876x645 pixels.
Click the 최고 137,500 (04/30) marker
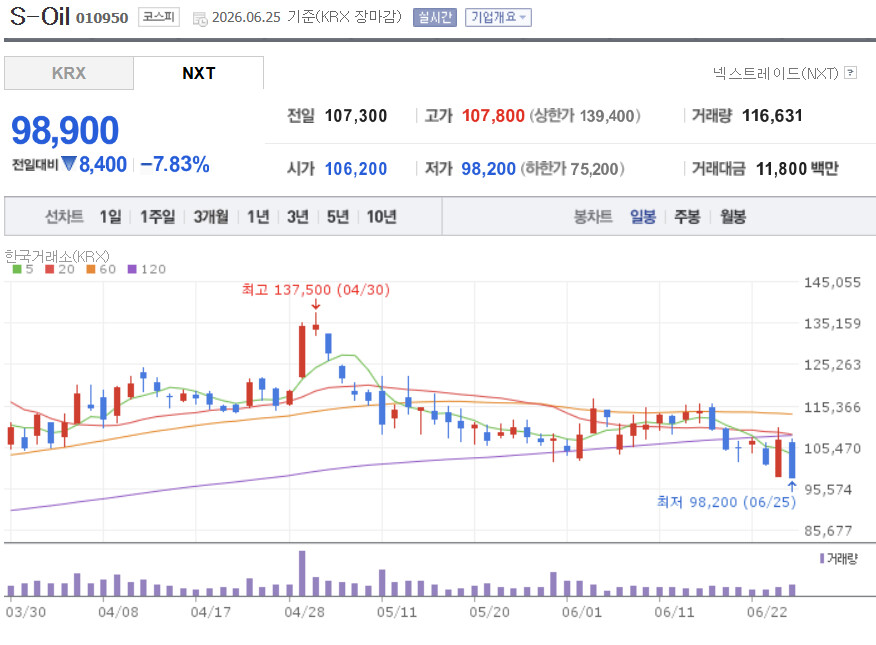[316, 290]
